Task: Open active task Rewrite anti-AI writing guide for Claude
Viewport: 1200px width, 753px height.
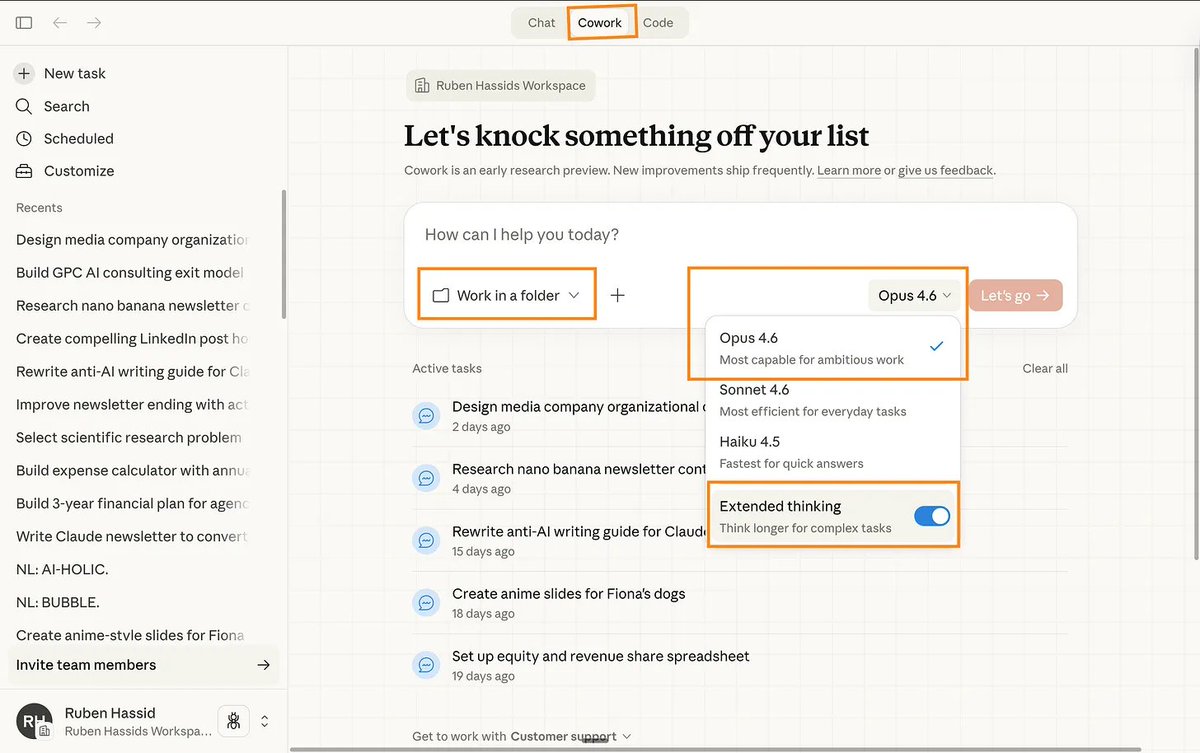Action: 579,531
